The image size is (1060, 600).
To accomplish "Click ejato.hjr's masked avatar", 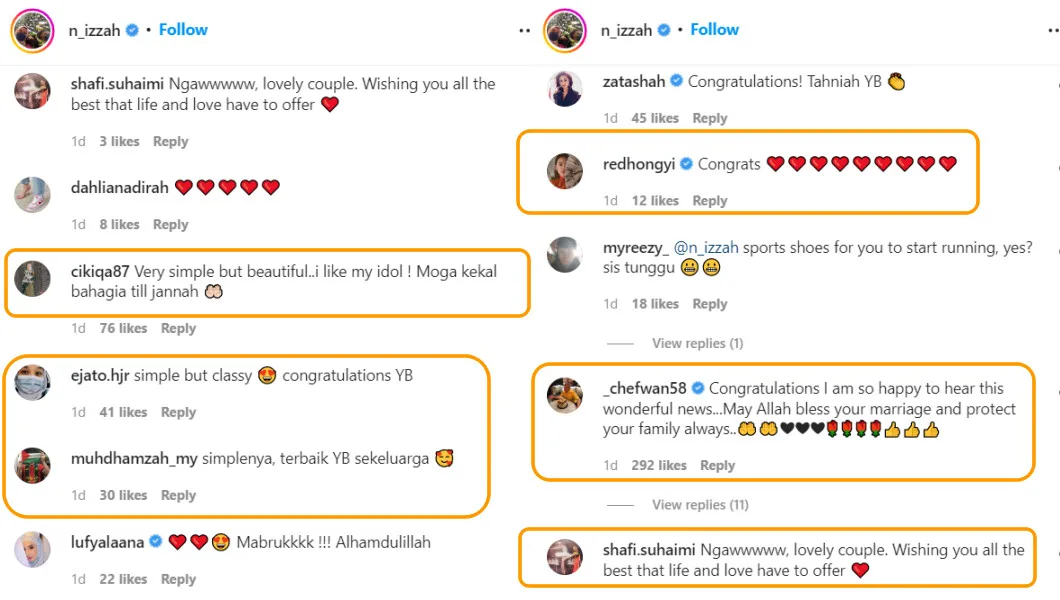I will pos(32,382).
